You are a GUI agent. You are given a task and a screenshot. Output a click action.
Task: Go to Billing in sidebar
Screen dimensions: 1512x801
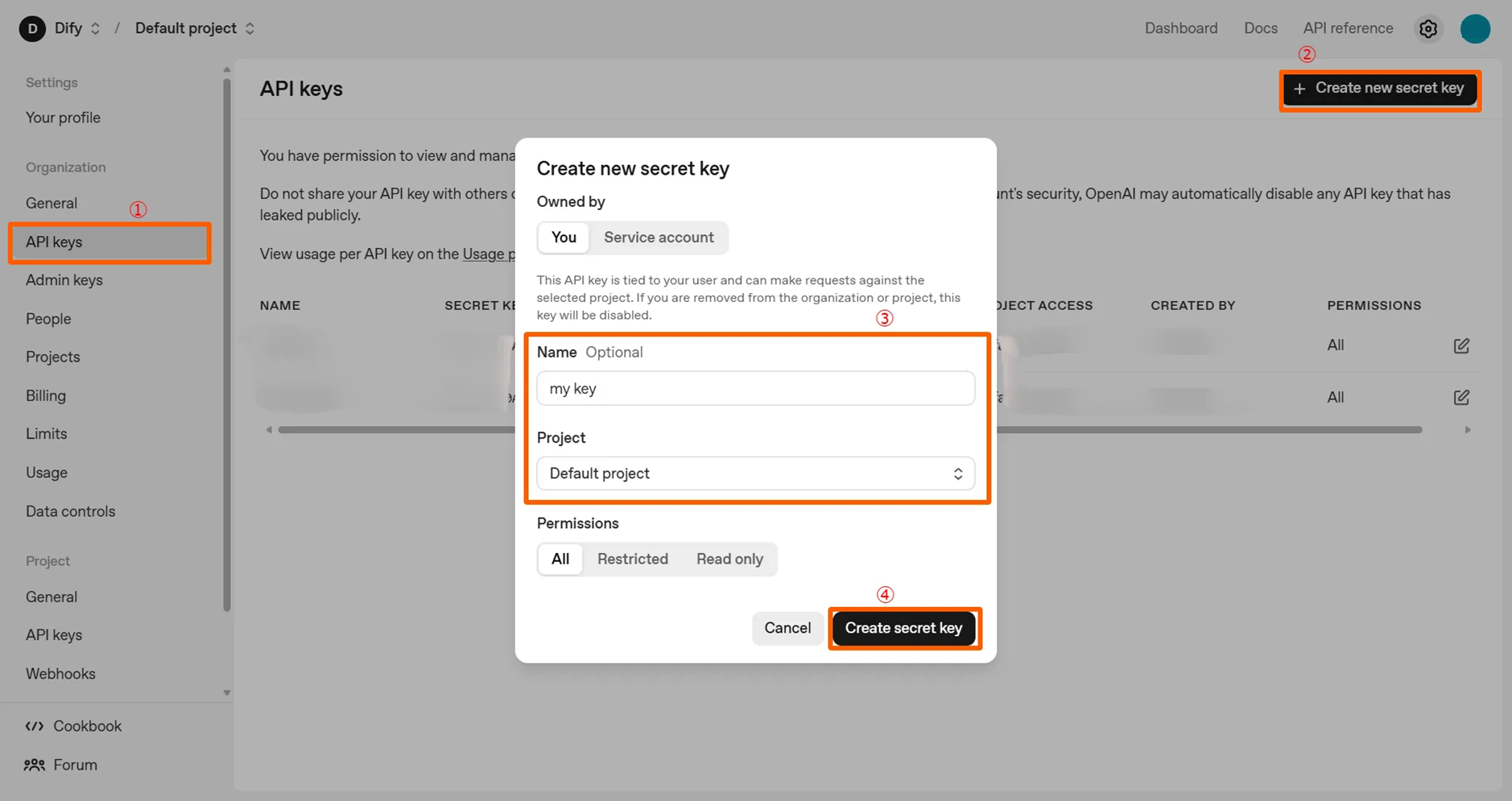coord(46,395)
